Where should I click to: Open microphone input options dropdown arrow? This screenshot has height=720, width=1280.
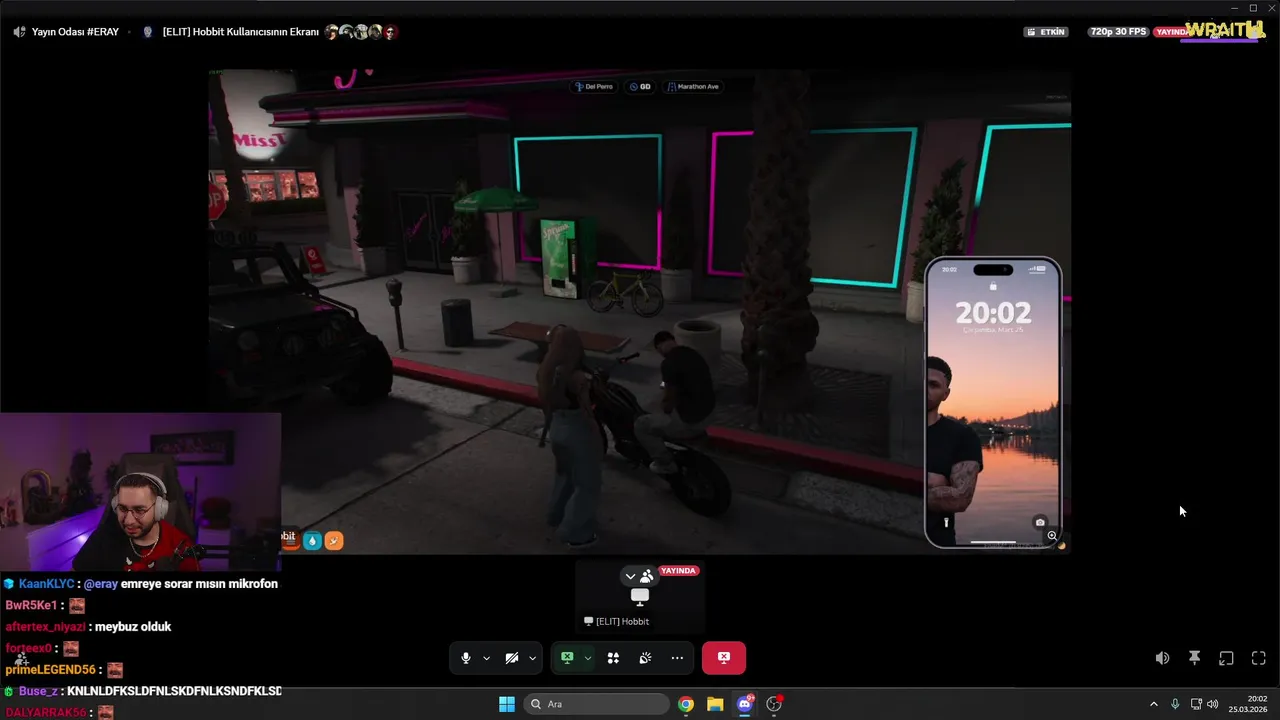coord(486,658)
